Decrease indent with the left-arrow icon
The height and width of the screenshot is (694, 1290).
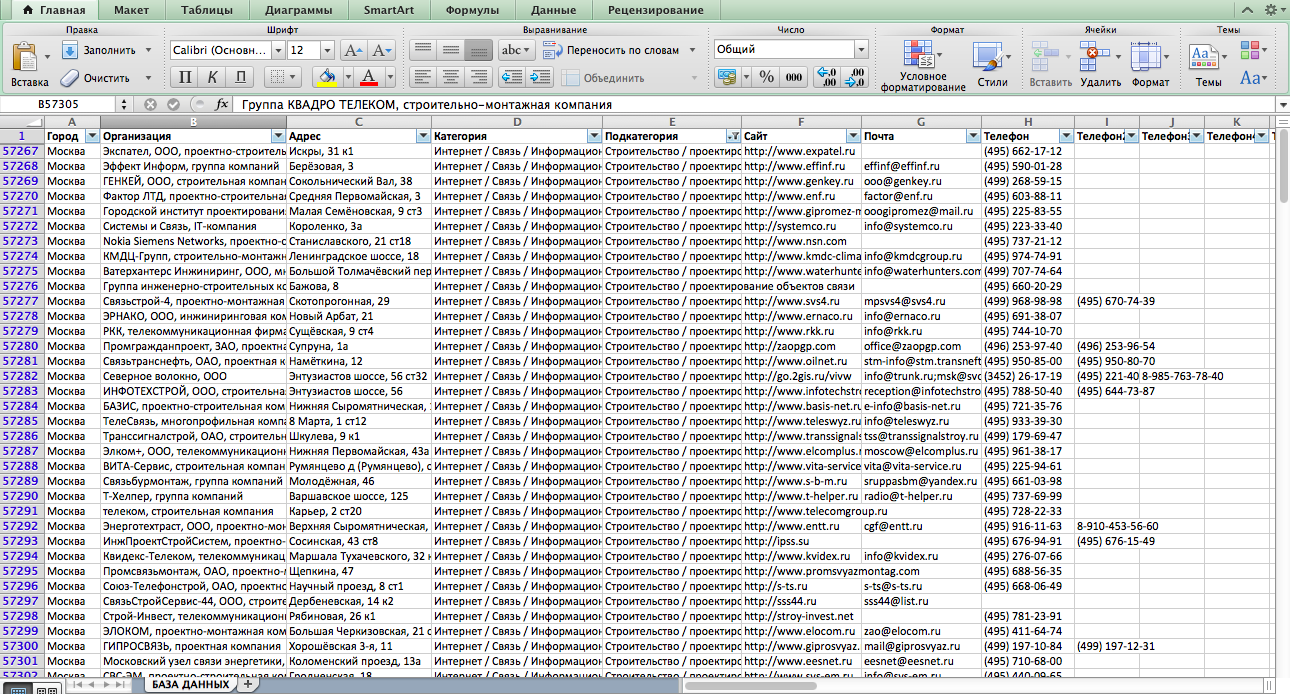coord(512,77)
